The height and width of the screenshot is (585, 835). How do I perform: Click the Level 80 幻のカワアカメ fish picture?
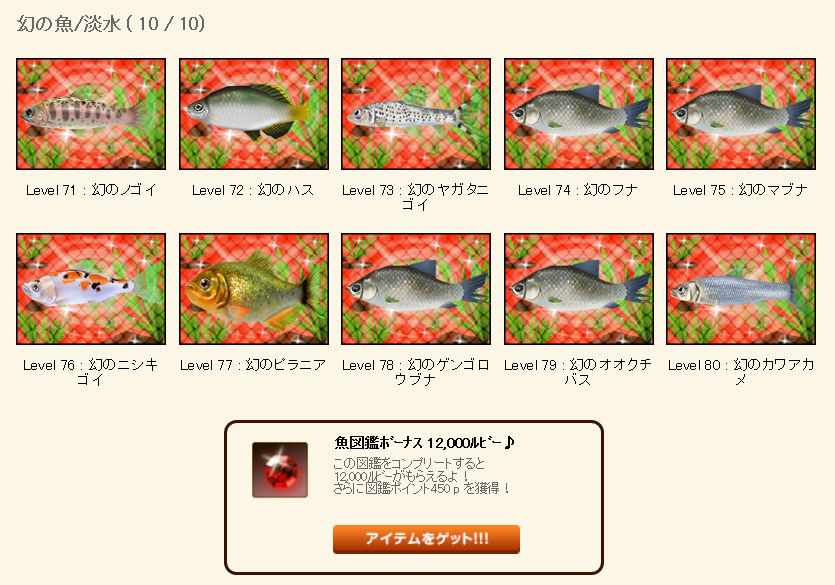click(741, 289)
